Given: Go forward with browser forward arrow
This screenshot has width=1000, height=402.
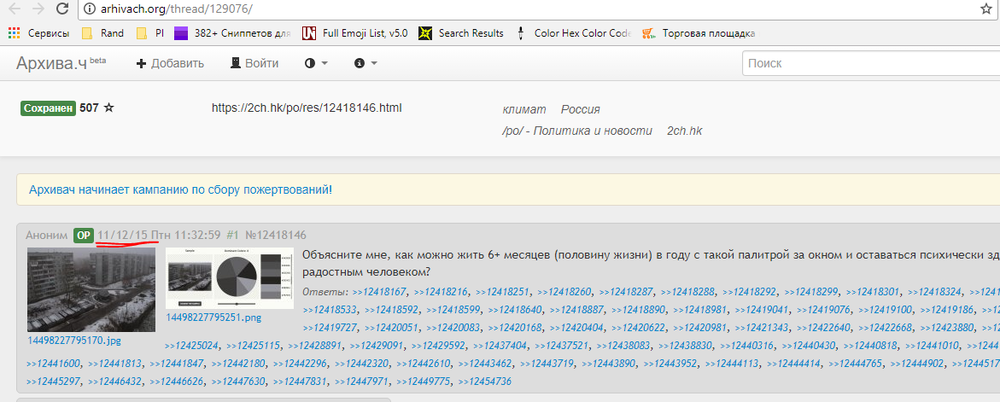Looking at the screenshot, I should click(38, 9).
